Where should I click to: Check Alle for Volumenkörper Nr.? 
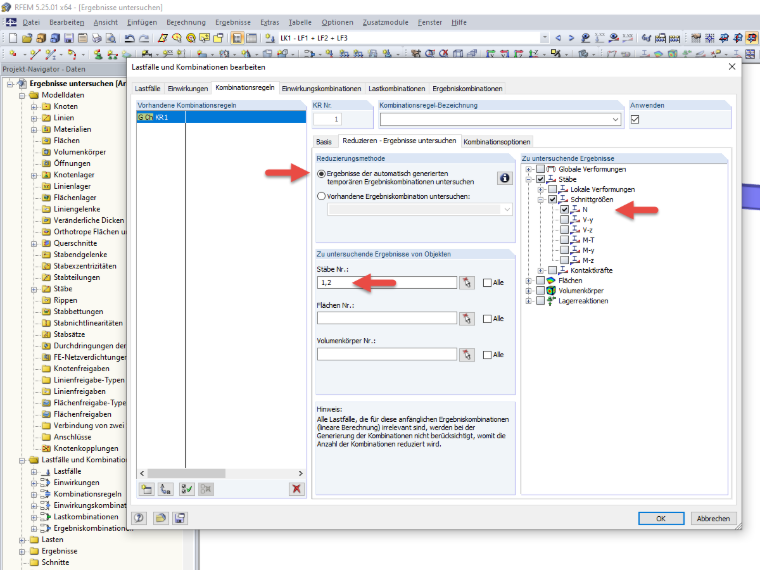[x=487, y=355]
